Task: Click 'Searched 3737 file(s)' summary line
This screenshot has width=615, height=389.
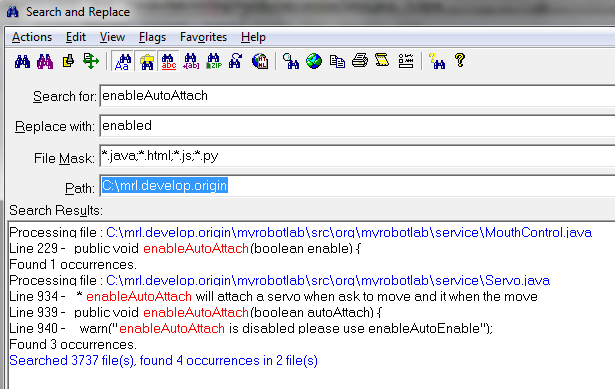Action: point(164,360)
